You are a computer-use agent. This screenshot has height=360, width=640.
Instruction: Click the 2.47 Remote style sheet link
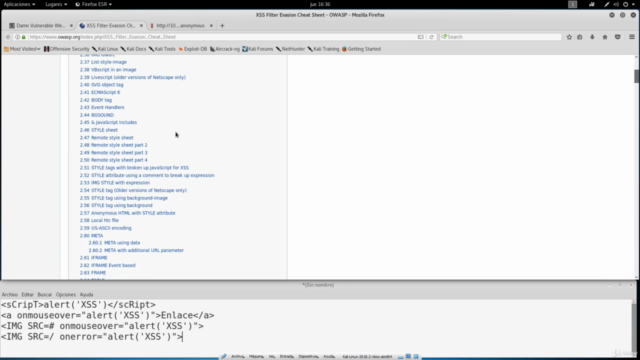pos(107,138)
